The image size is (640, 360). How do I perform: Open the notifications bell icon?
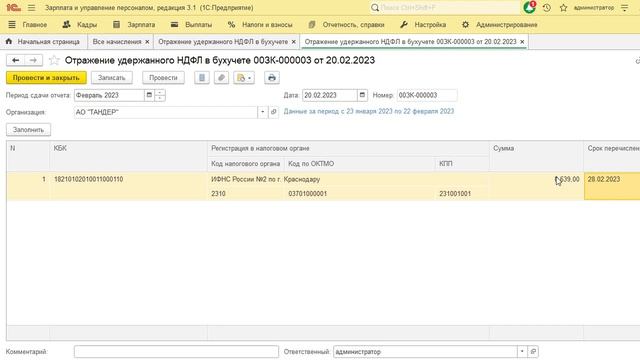click(x=529, y=7)
